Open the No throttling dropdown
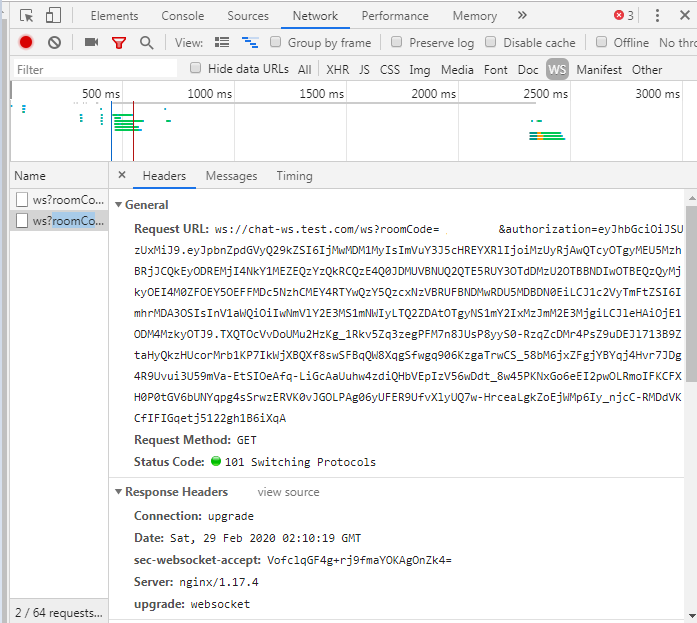Viewport: 697px width, 623px height. [677, 43]
